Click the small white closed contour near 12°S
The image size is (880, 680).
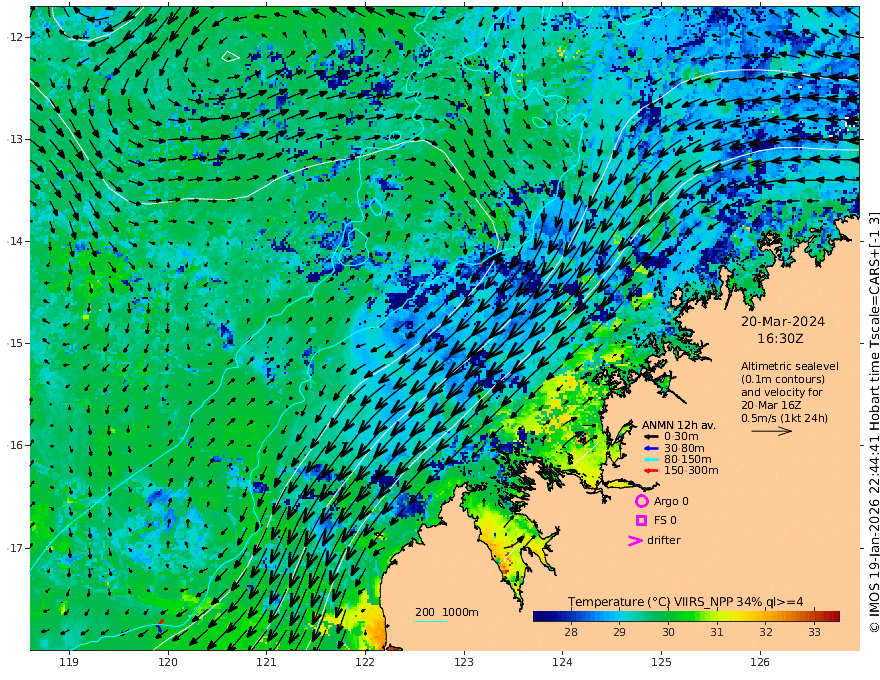(x=230, y=56)
